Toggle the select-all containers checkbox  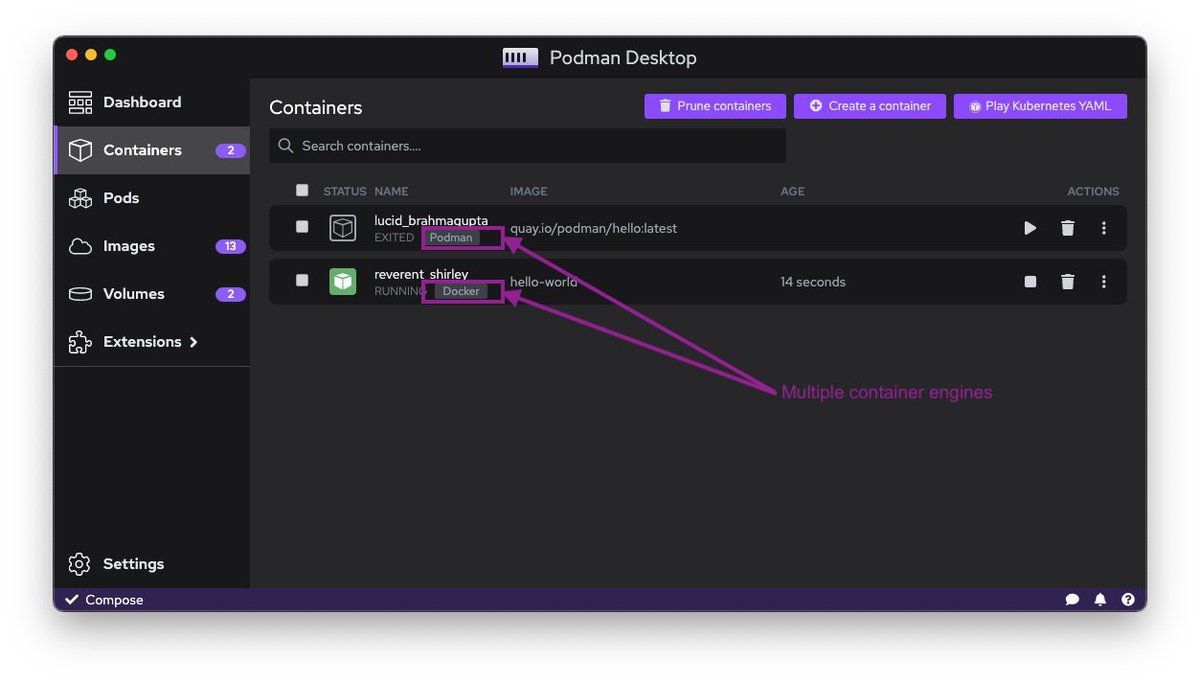302,190
